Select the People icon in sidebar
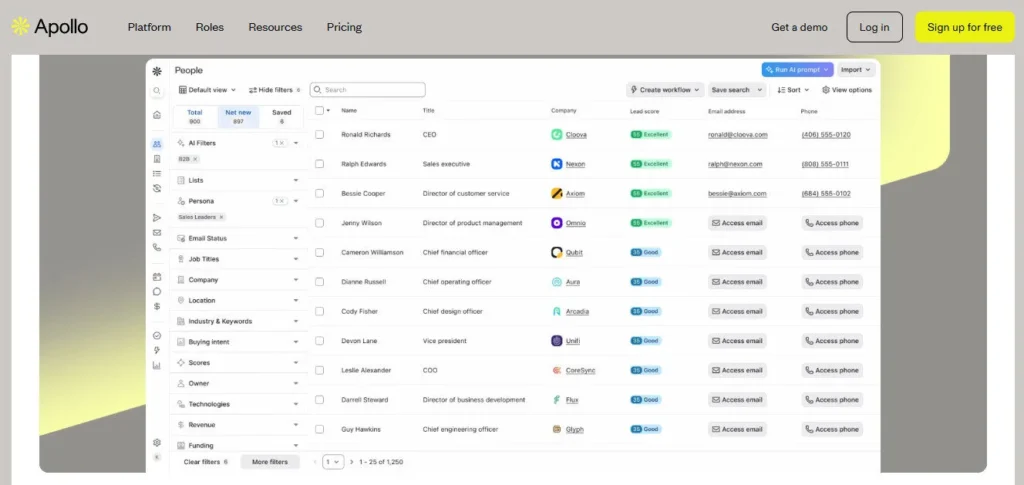Image resolution: width=1024 pixels, height=485 pixels. [157, 144]
